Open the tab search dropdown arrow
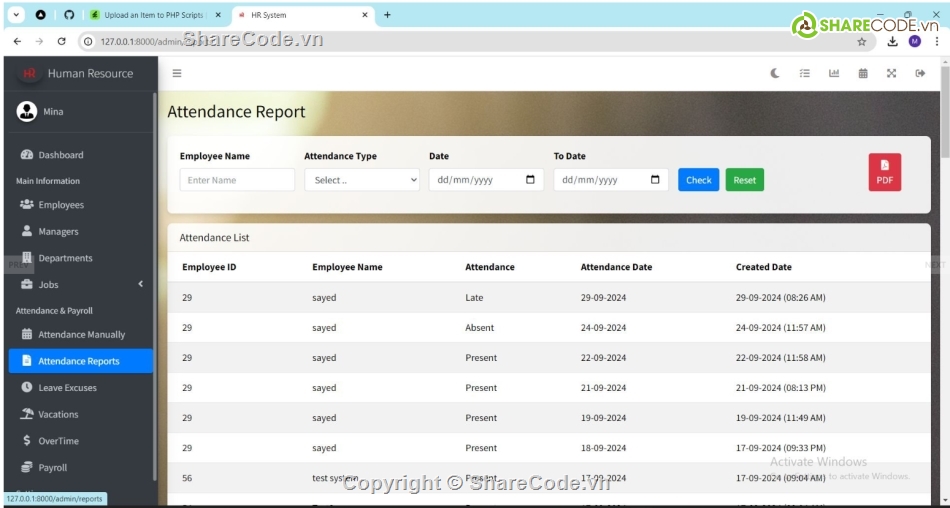Image resolution: width=950 pixels, height=508 pixels. (15, 15)
